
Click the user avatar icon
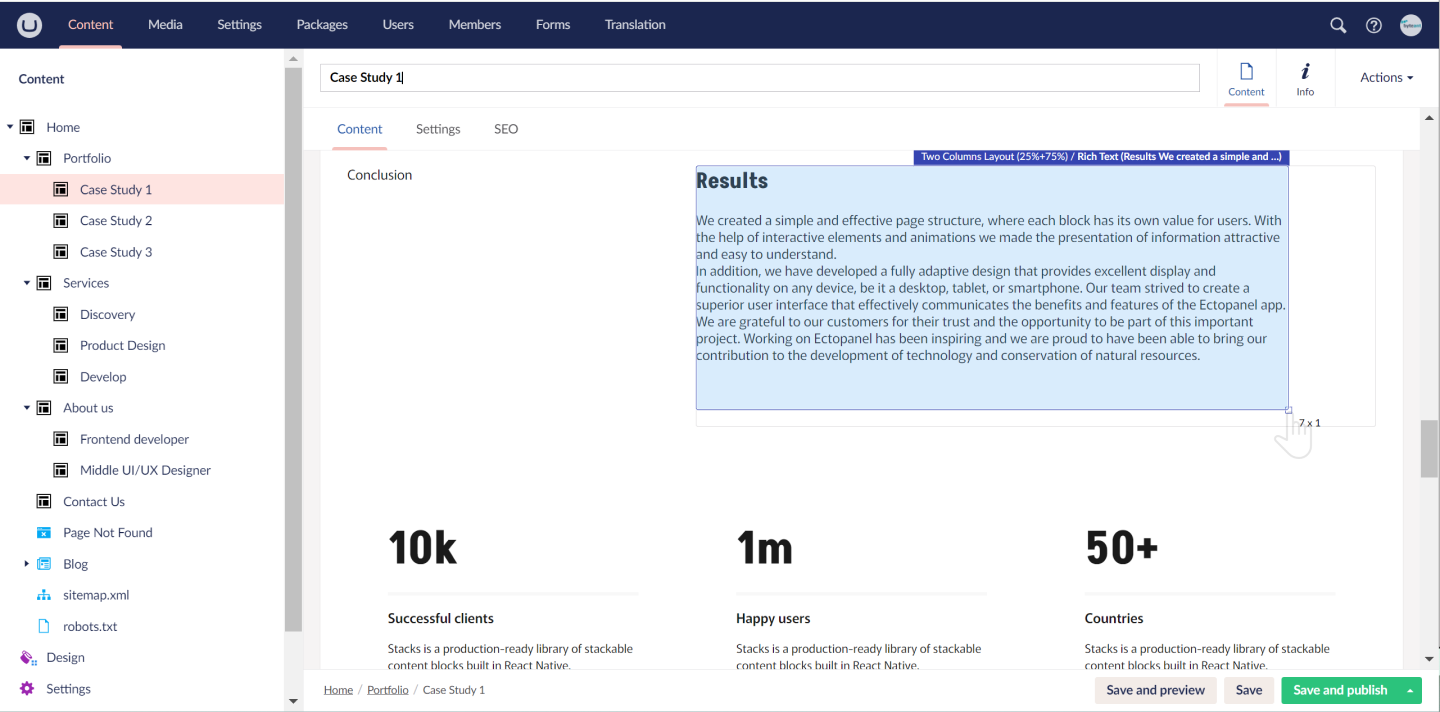(1411, 25)
